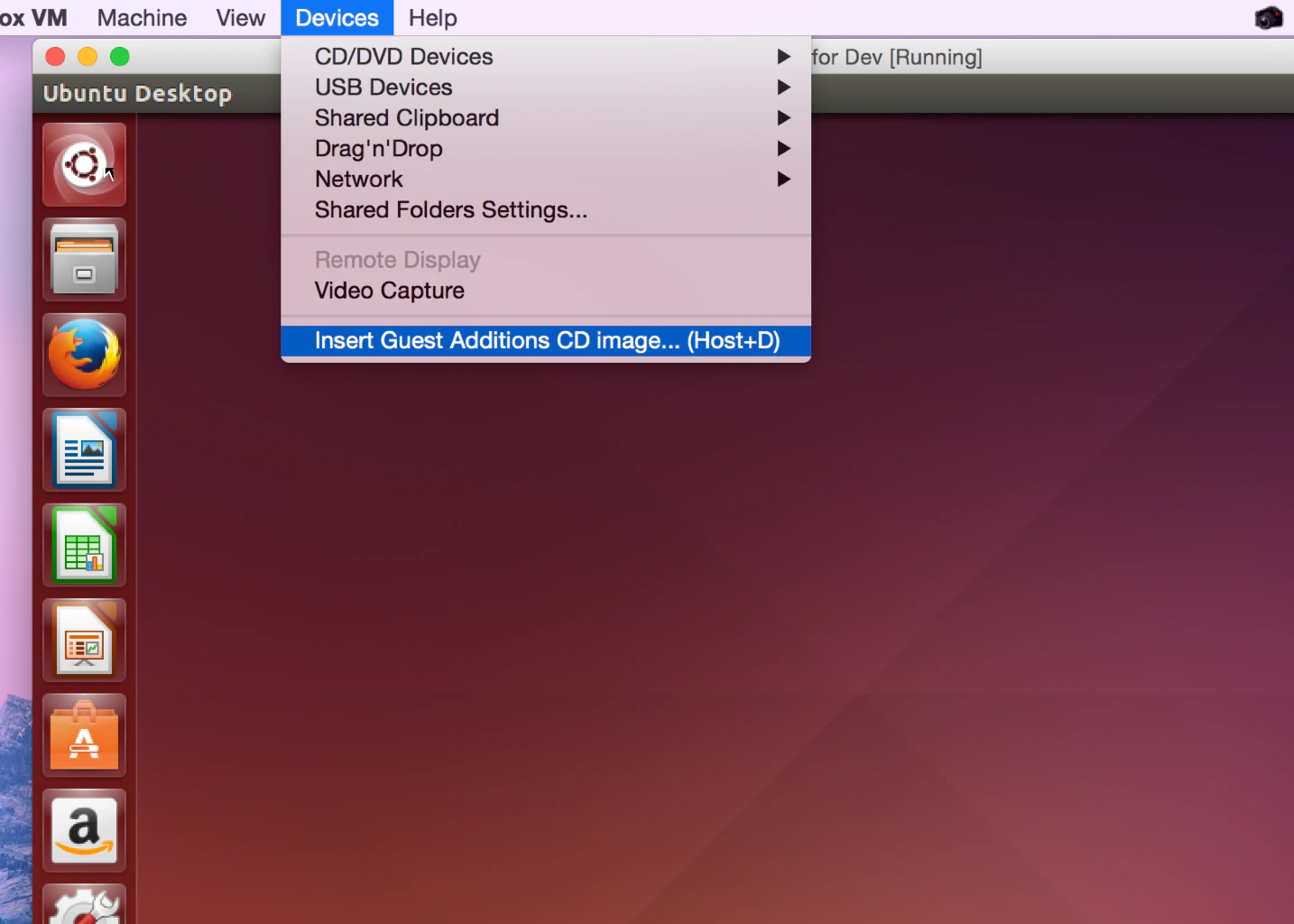Open Ubuntu Software Center
The width and height of the screenshot is (1294, 924).
click(84, 735)
